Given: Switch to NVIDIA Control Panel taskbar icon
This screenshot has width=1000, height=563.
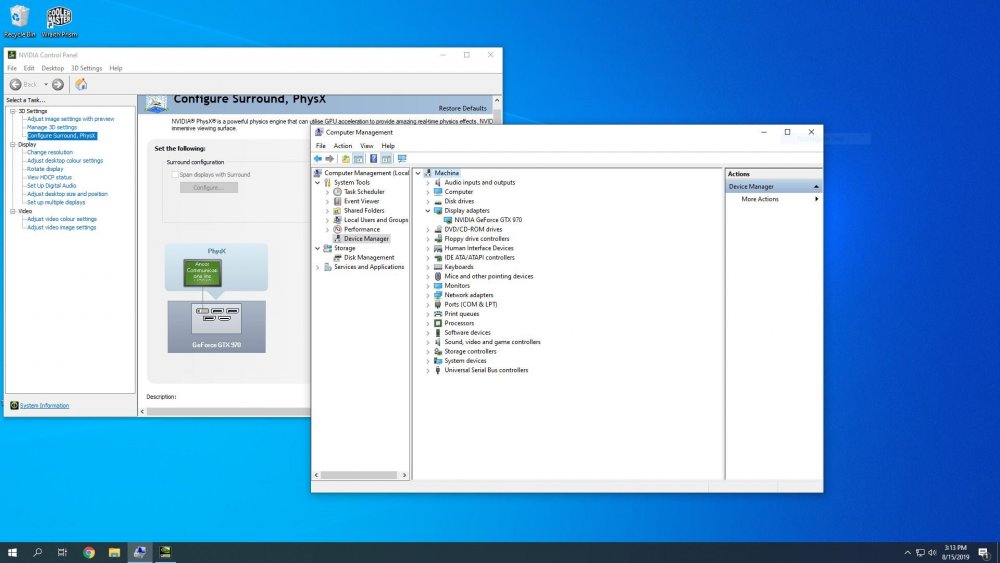Looking at the screenshot, I should coord(165,552).
